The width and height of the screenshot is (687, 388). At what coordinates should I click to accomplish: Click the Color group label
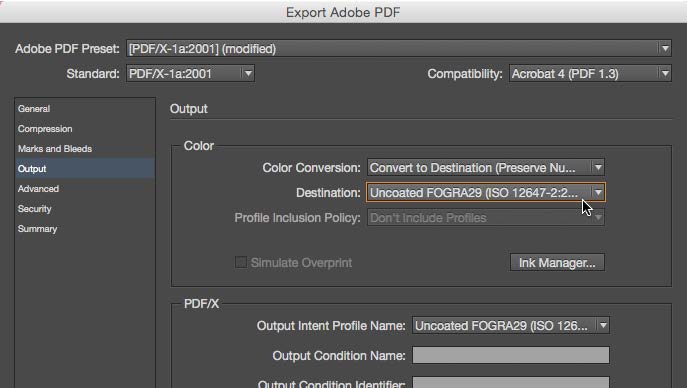(199, 146)
